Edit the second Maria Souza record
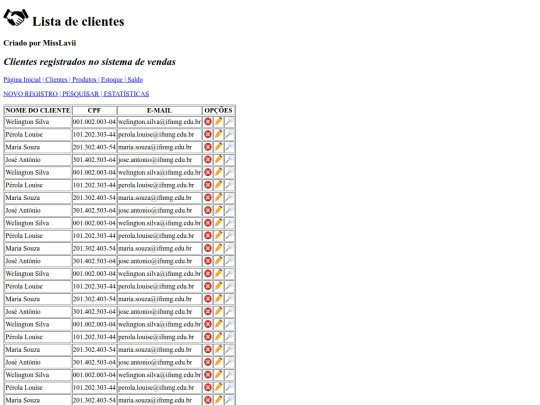Screen dimensions: 540x405 218,198
